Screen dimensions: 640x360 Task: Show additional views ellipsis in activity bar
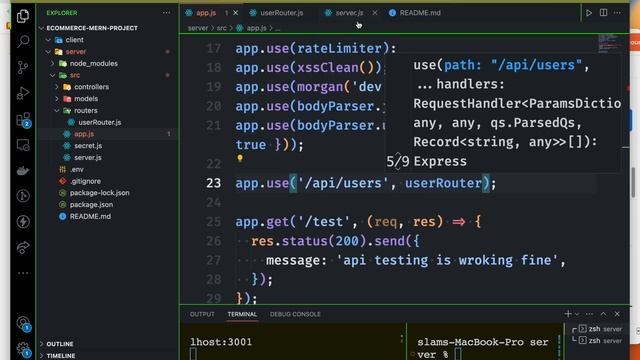(x=23, y=273)
